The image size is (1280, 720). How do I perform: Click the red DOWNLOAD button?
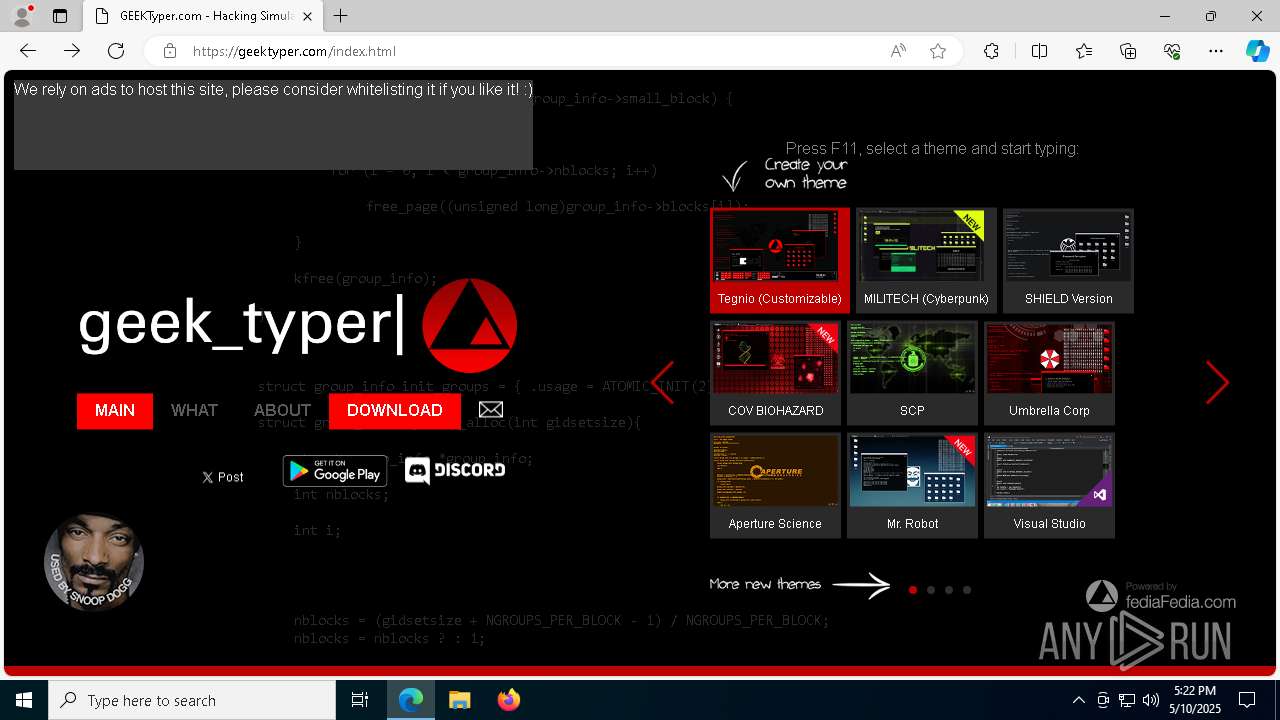[x=395, y=411]
